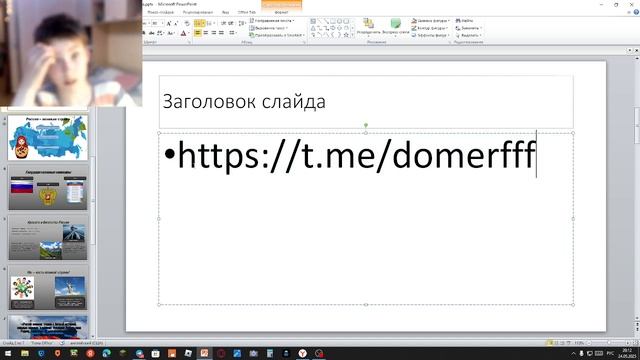Click the Clear Formatting icon in the ribbon

pyautogui.click(x=187, y=24)
